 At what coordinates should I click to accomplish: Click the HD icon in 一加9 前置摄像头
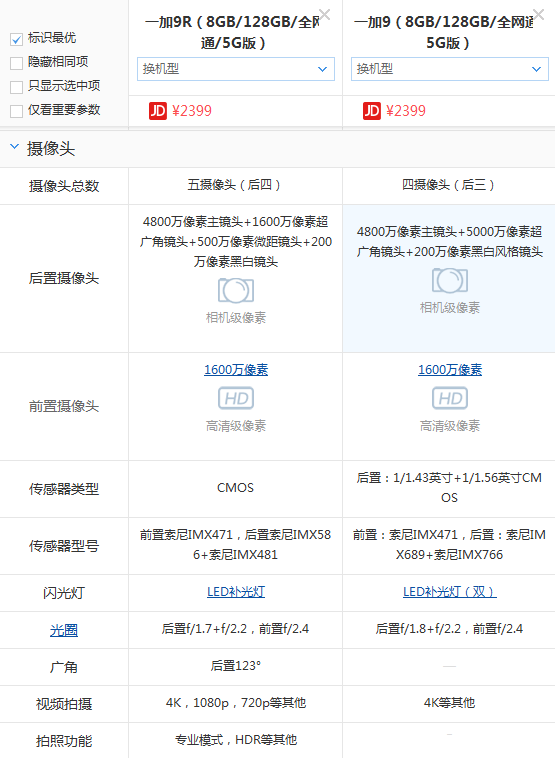(450, 398)
